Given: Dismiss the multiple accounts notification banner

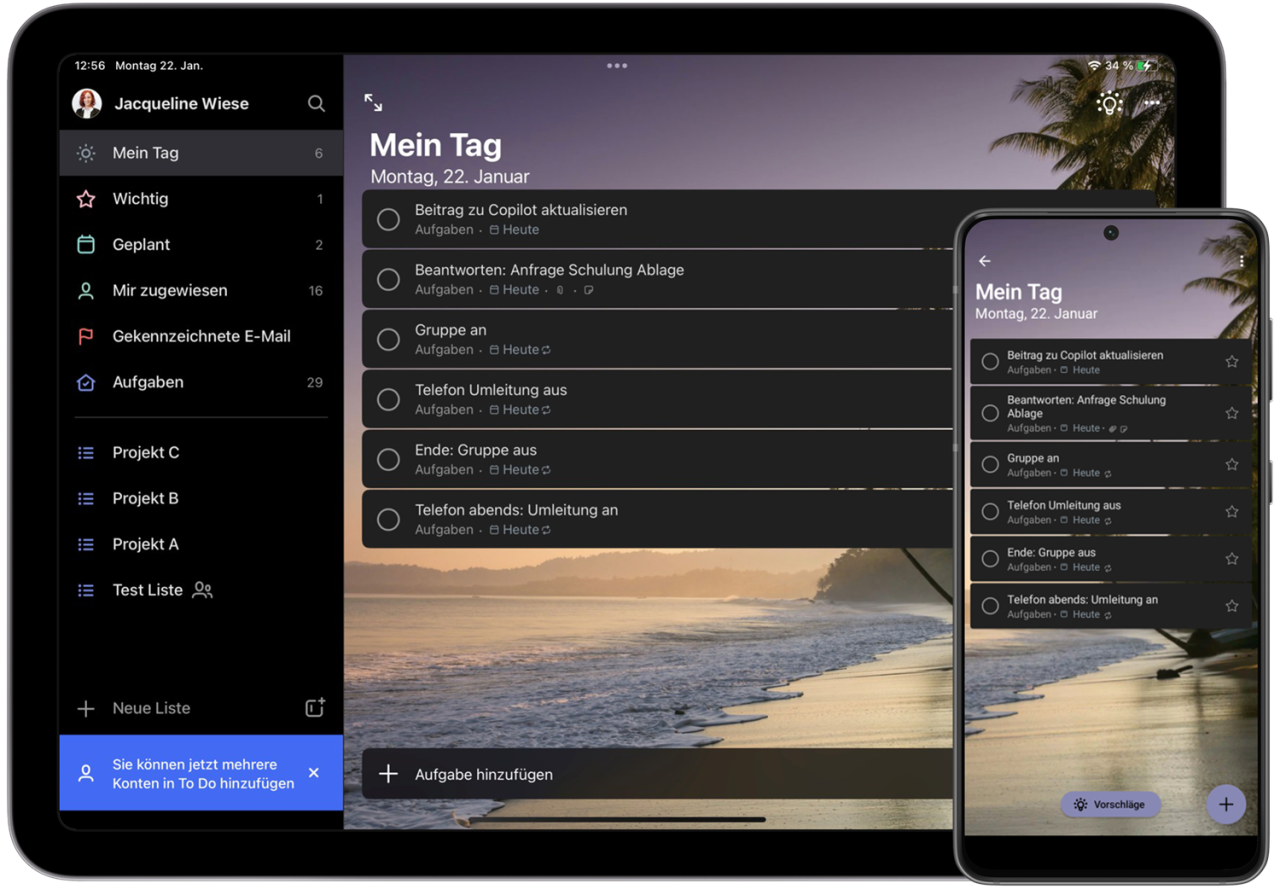Looking at the screenshot, I should tap(314, 773).
